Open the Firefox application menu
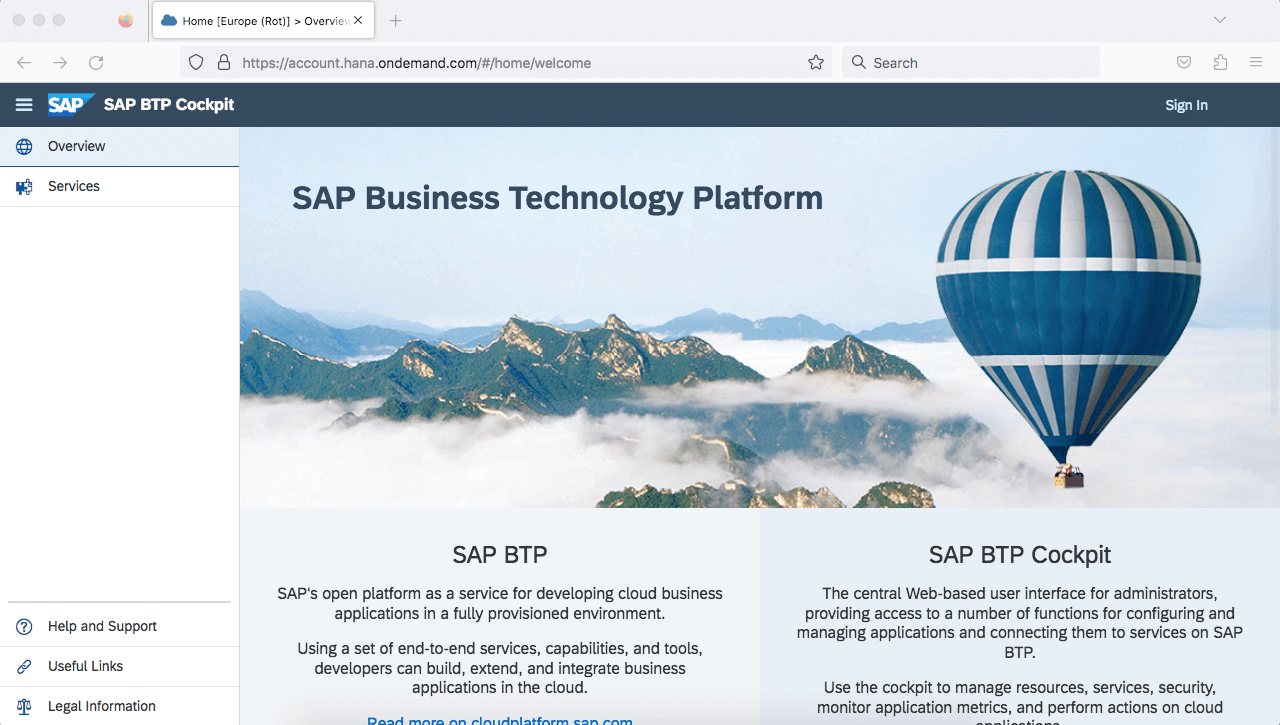Screen dimensions: 1280x725 click(1256, 63)
